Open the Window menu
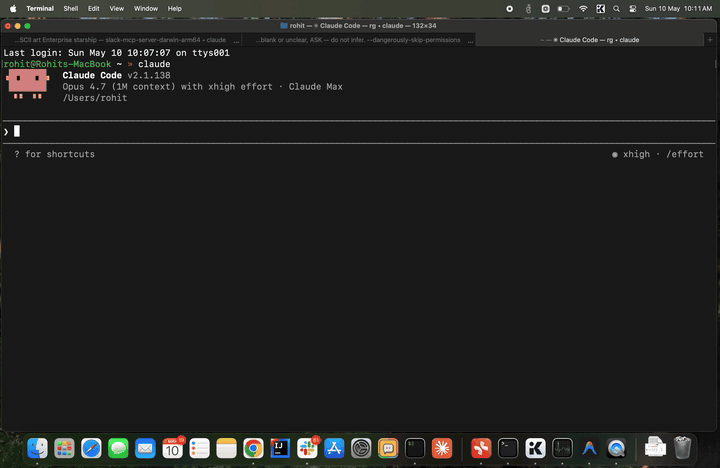 [146, 8]
